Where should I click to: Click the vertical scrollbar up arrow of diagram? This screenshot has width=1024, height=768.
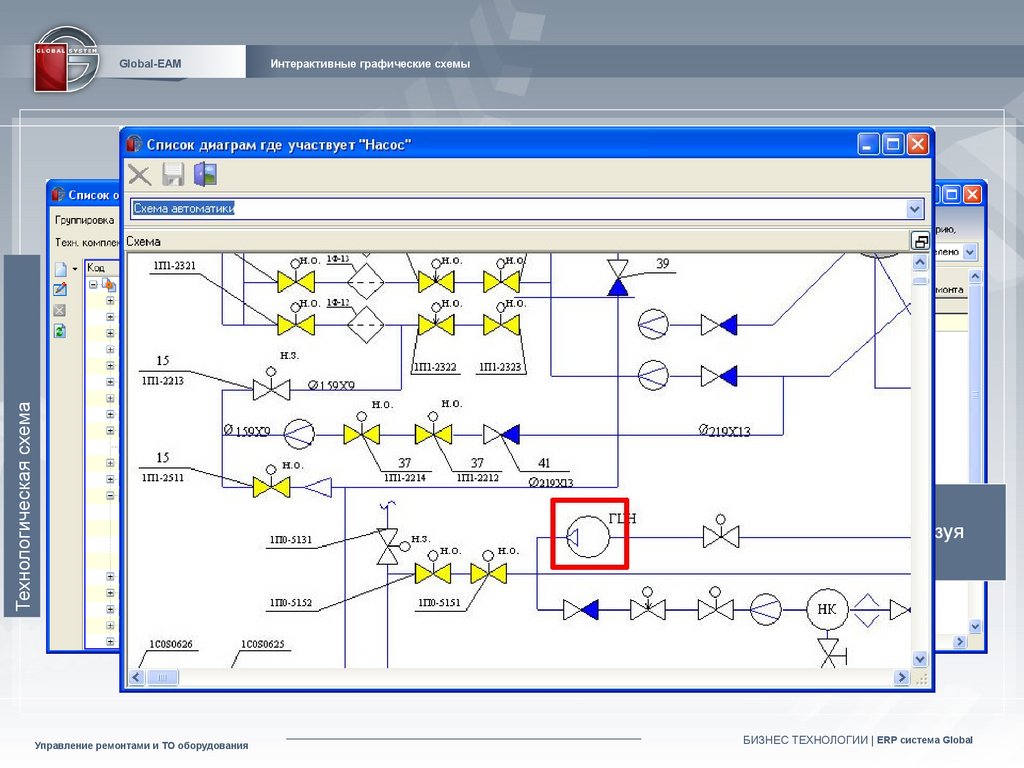tap(920, 262)
